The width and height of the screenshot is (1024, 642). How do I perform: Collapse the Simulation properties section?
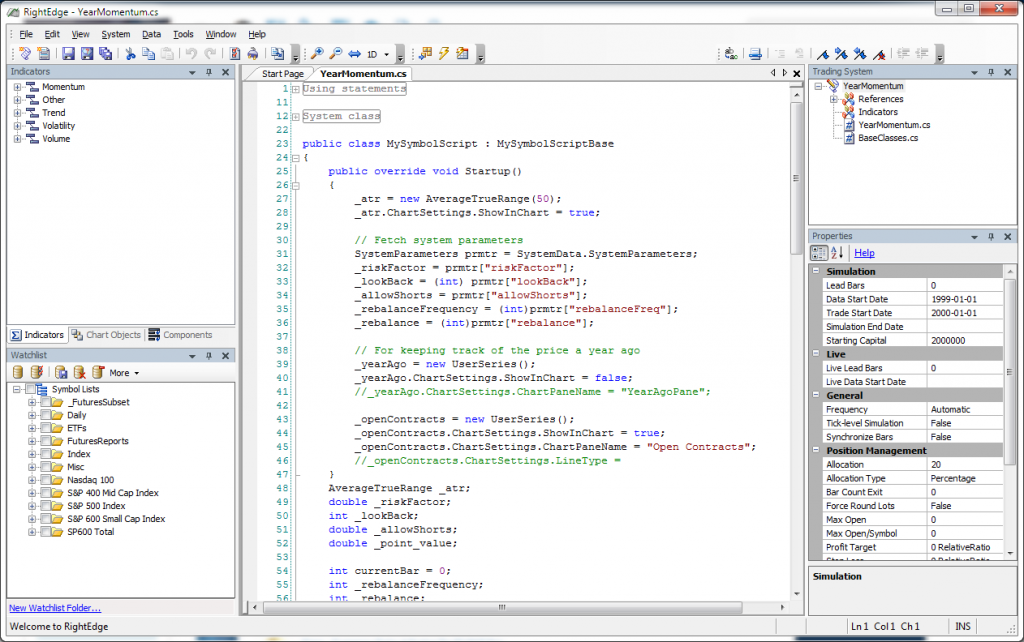(x=816, y=271)
